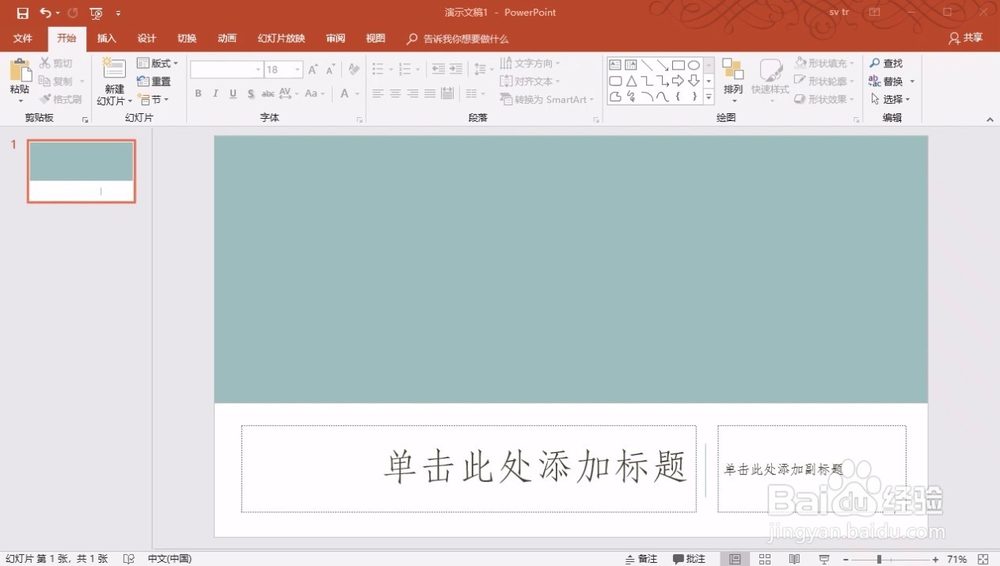Click the Find (查找) button

click(886, 63)
